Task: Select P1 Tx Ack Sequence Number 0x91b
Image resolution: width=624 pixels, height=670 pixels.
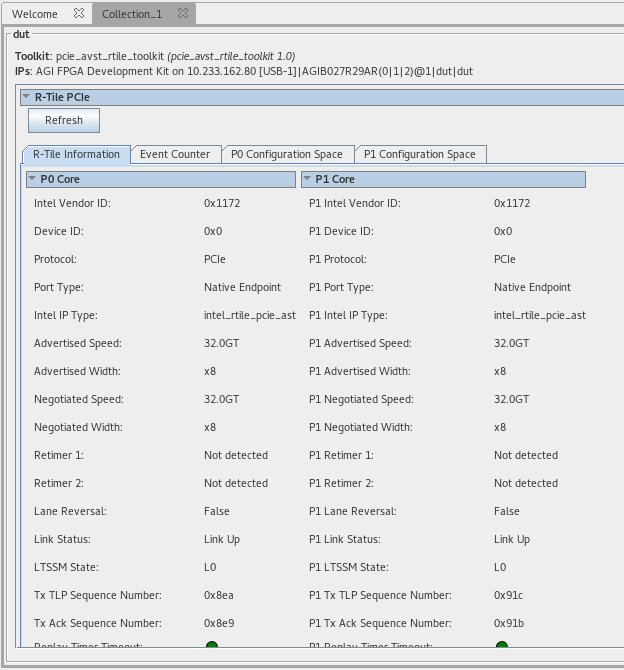Action: tap(509, 623)
